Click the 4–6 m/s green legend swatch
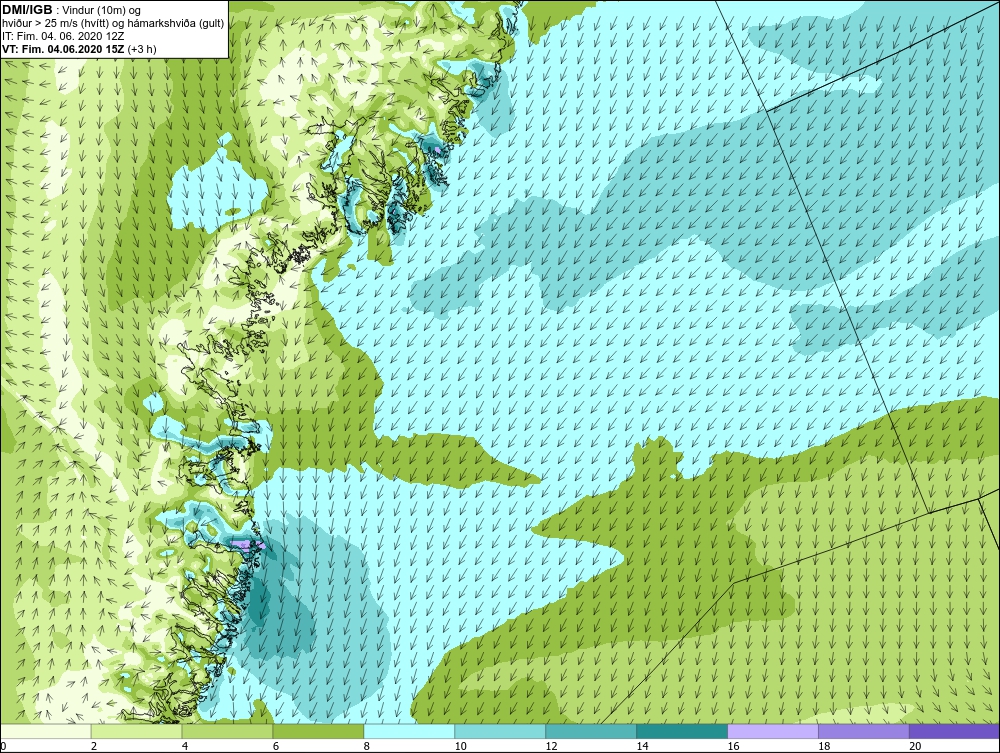 click(228, 731)
